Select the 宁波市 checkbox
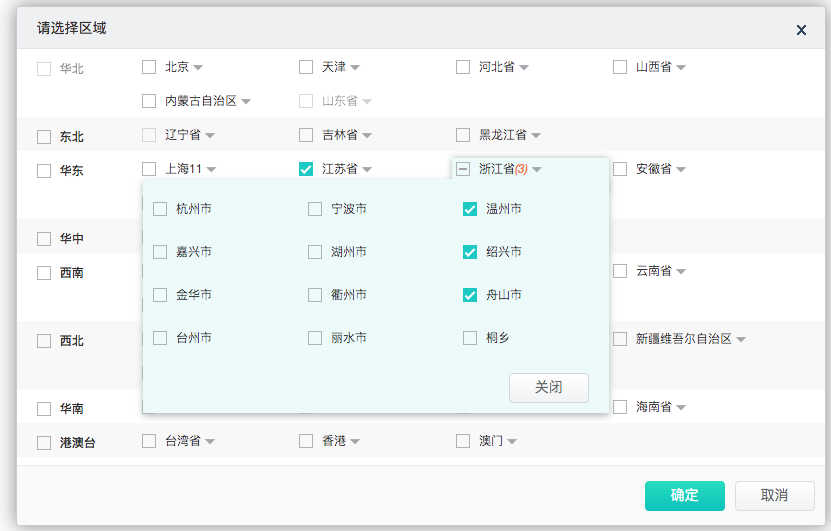The image size is (831, 531). point(315,209)
